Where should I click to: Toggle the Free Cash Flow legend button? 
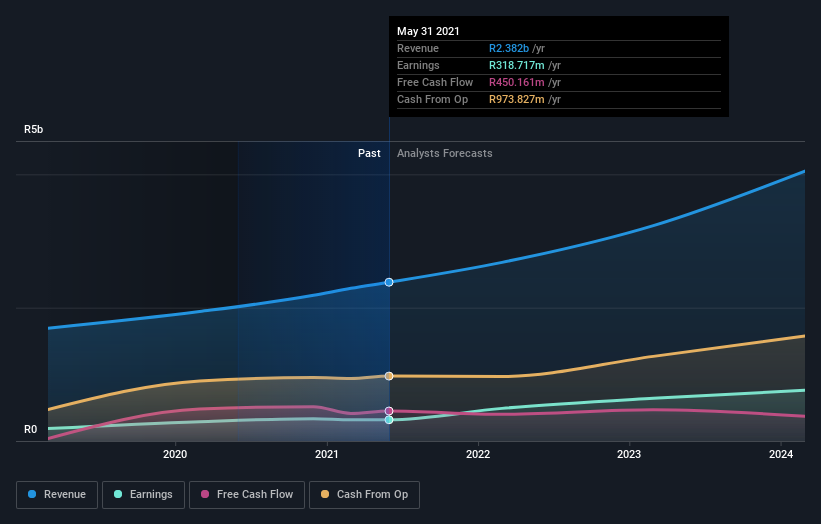247,495
